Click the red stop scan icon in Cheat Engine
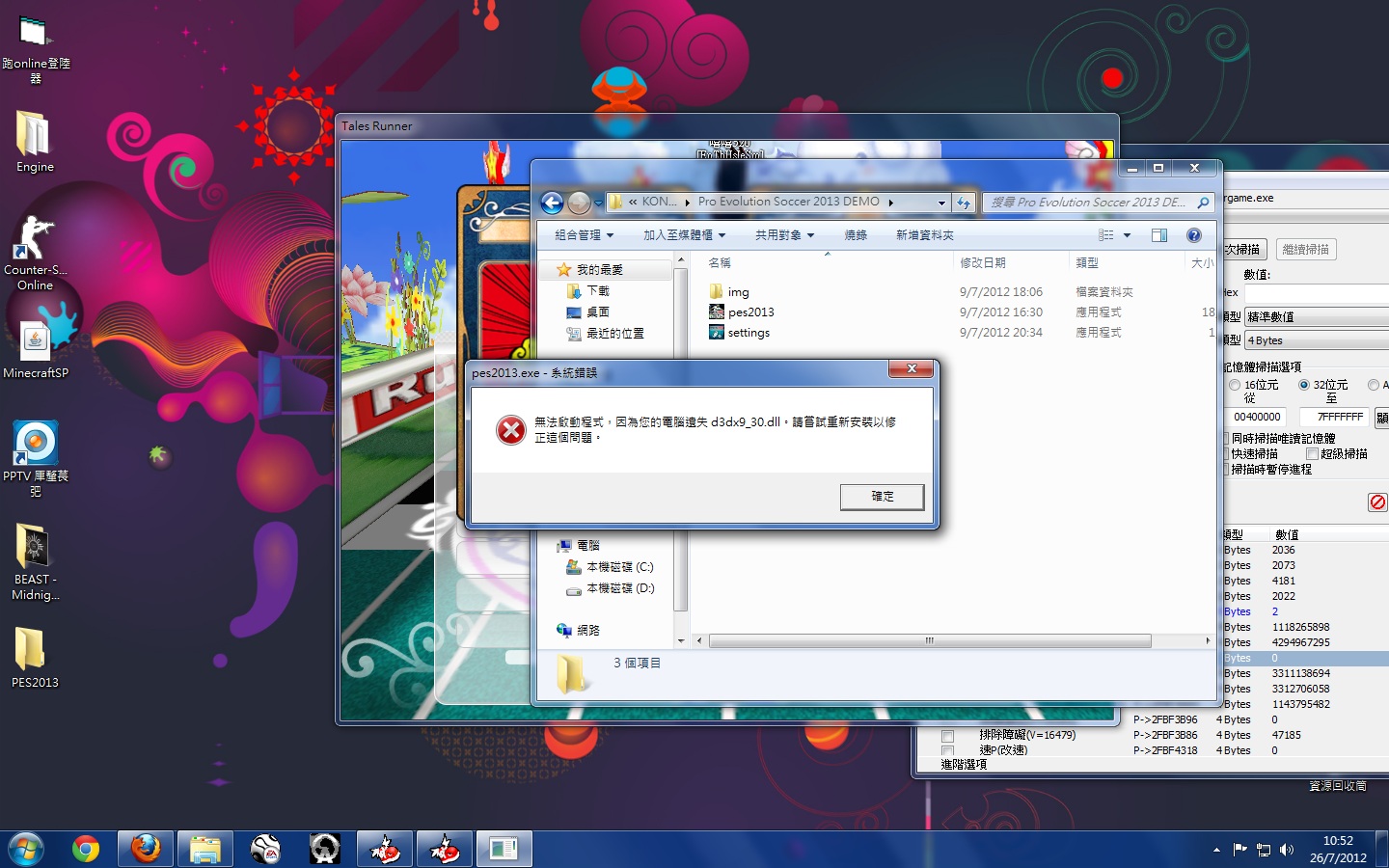Viewport: 1389px width, 868px height. (x=1377, y=501)
